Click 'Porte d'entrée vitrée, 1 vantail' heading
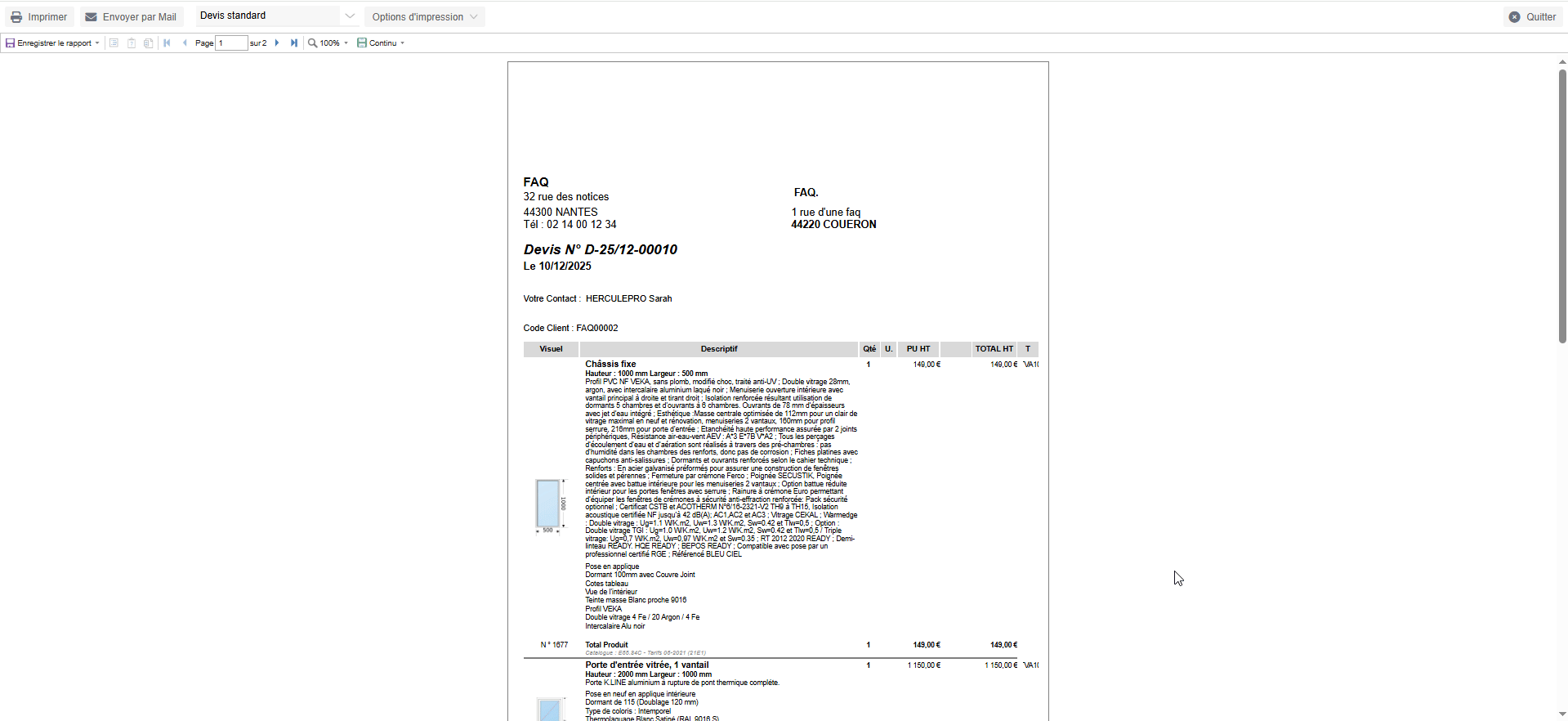 647,665
